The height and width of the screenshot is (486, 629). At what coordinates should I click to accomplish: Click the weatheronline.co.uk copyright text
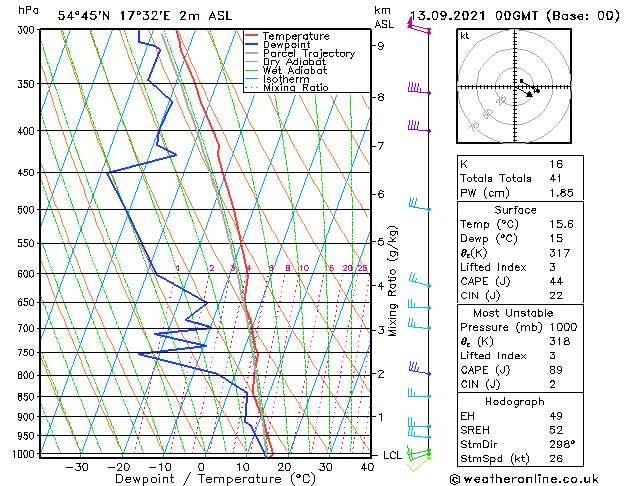tap(524, 479)
